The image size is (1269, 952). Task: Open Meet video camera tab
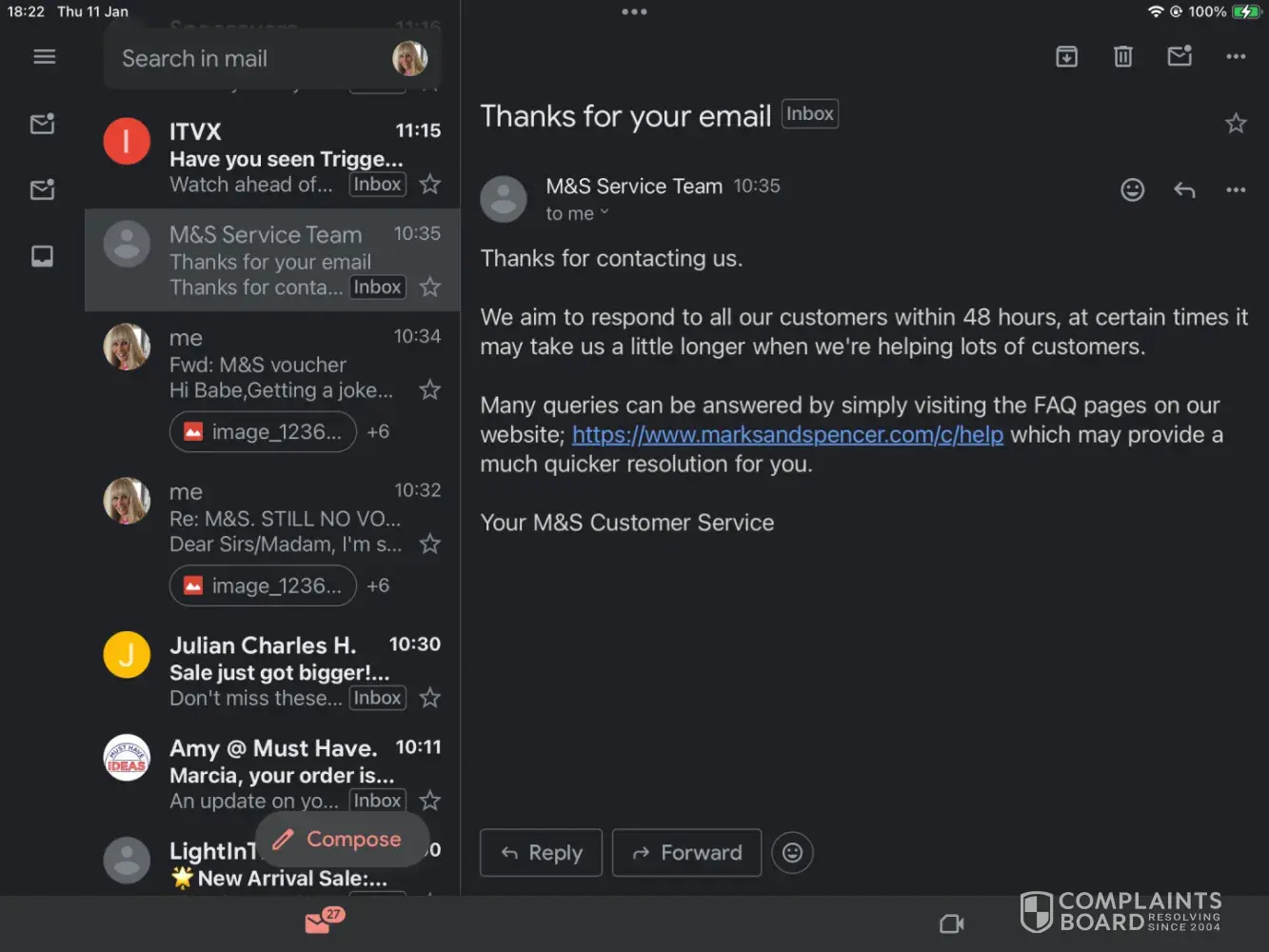[x=951, y=923]
